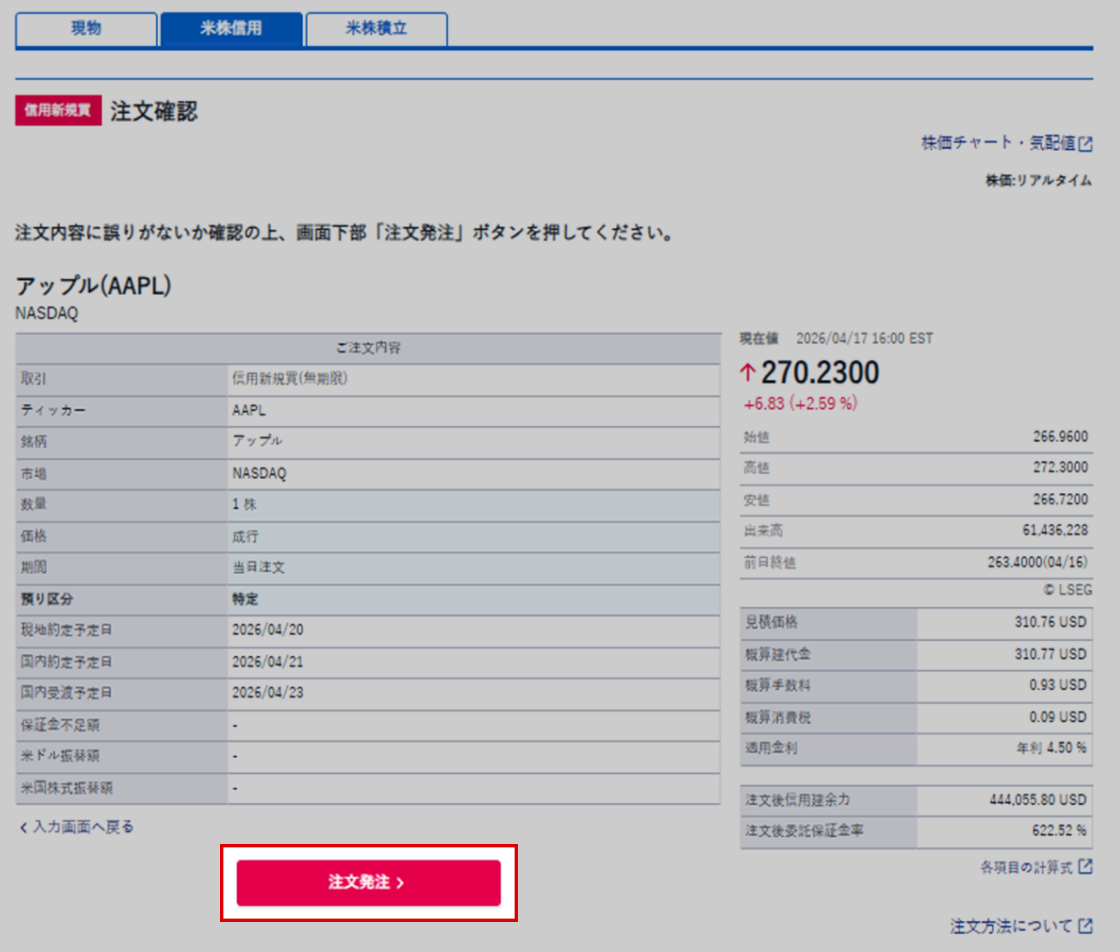This screenshot has width=1120, height=952.
Task: Click the 概算建代金 value 310.77 USD
Action: pos(1050,654)
